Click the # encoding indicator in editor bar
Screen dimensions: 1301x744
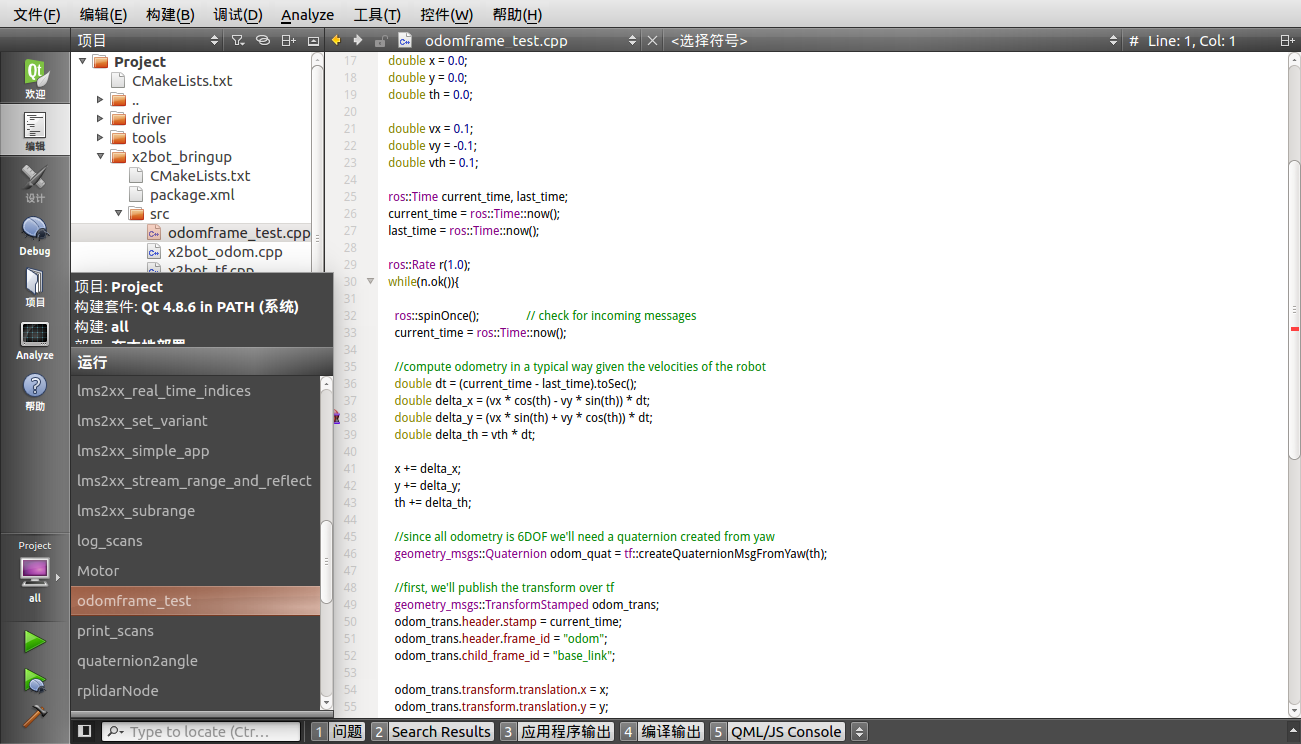1134,40
